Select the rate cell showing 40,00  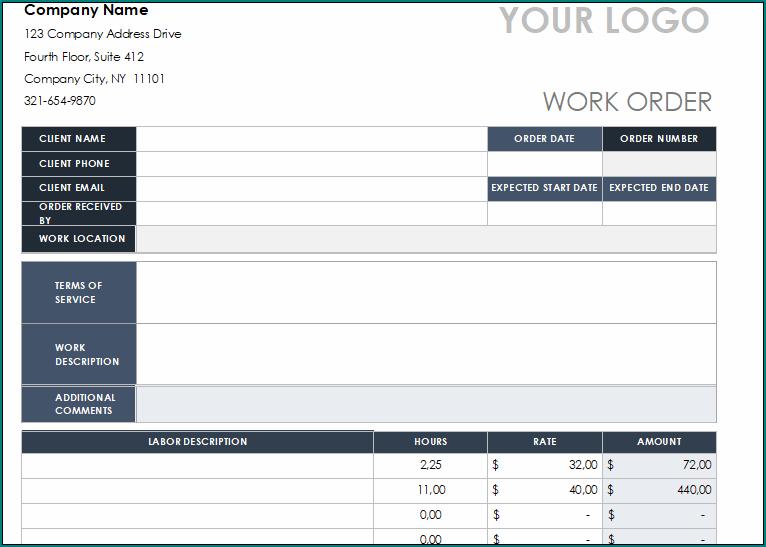545,491
